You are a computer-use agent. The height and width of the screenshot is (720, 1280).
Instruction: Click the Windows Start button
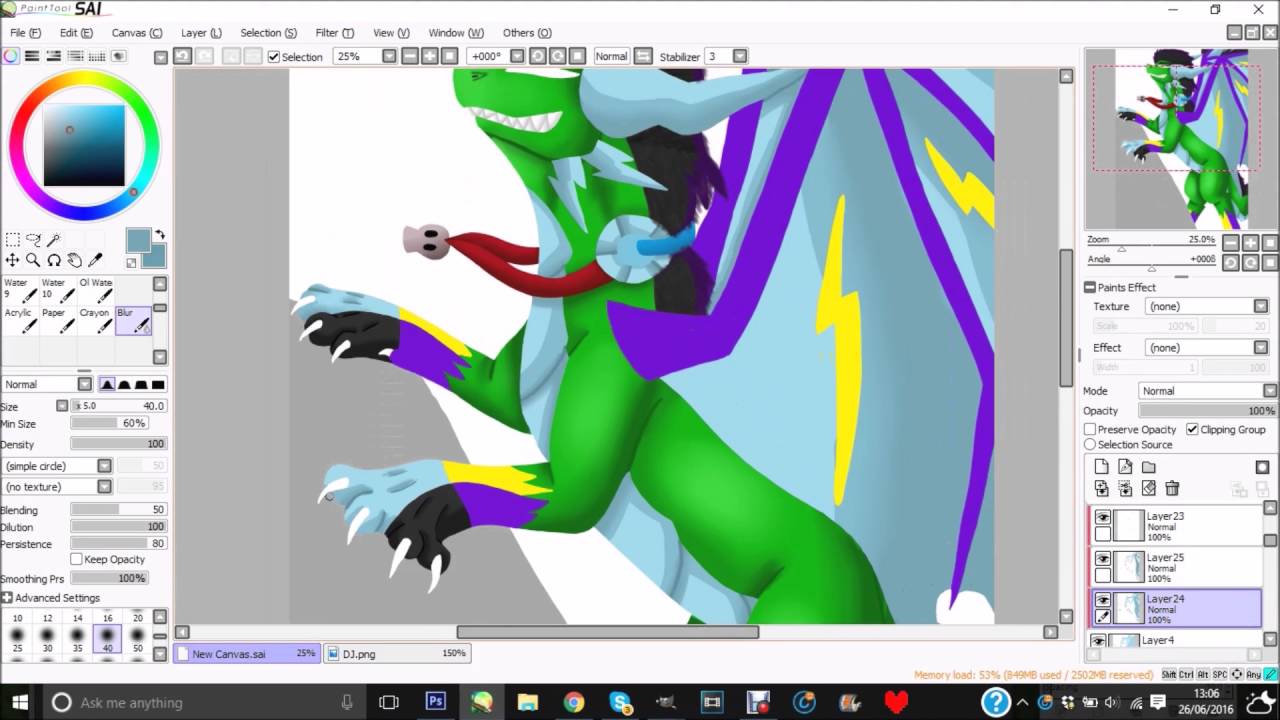20,702
